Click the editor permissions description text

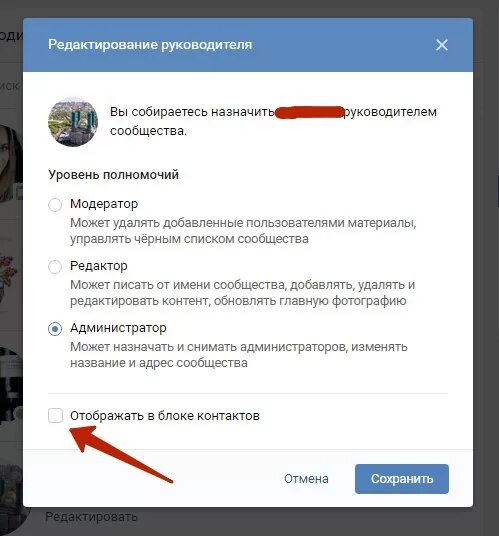point(242,293)
